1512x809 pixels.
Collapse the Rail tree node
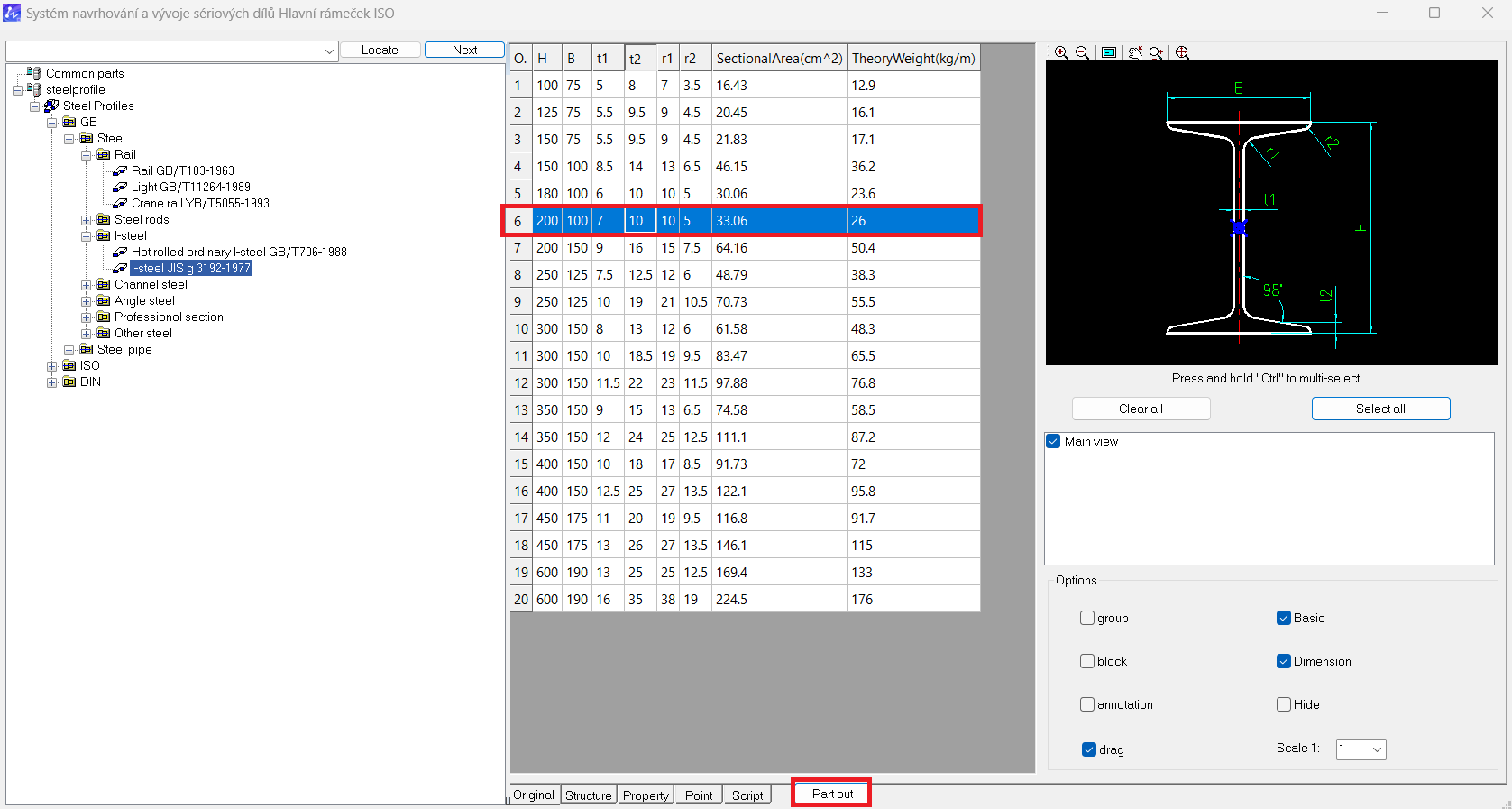click(87, 155)
